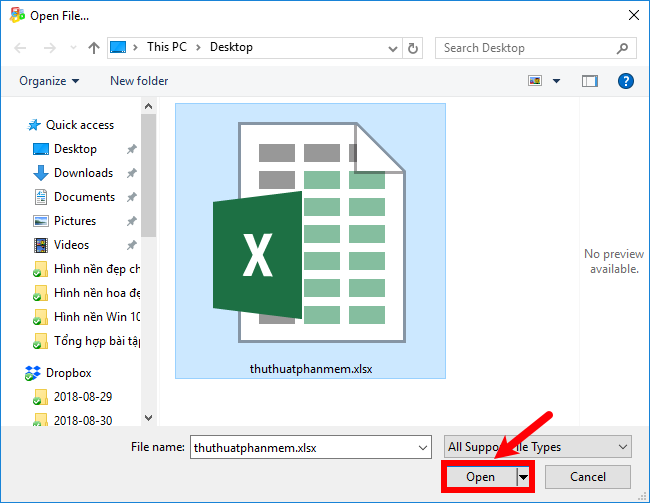Screen dimensions: 650x503
Task: Open the Organize menu
Action: coord(49,81)
